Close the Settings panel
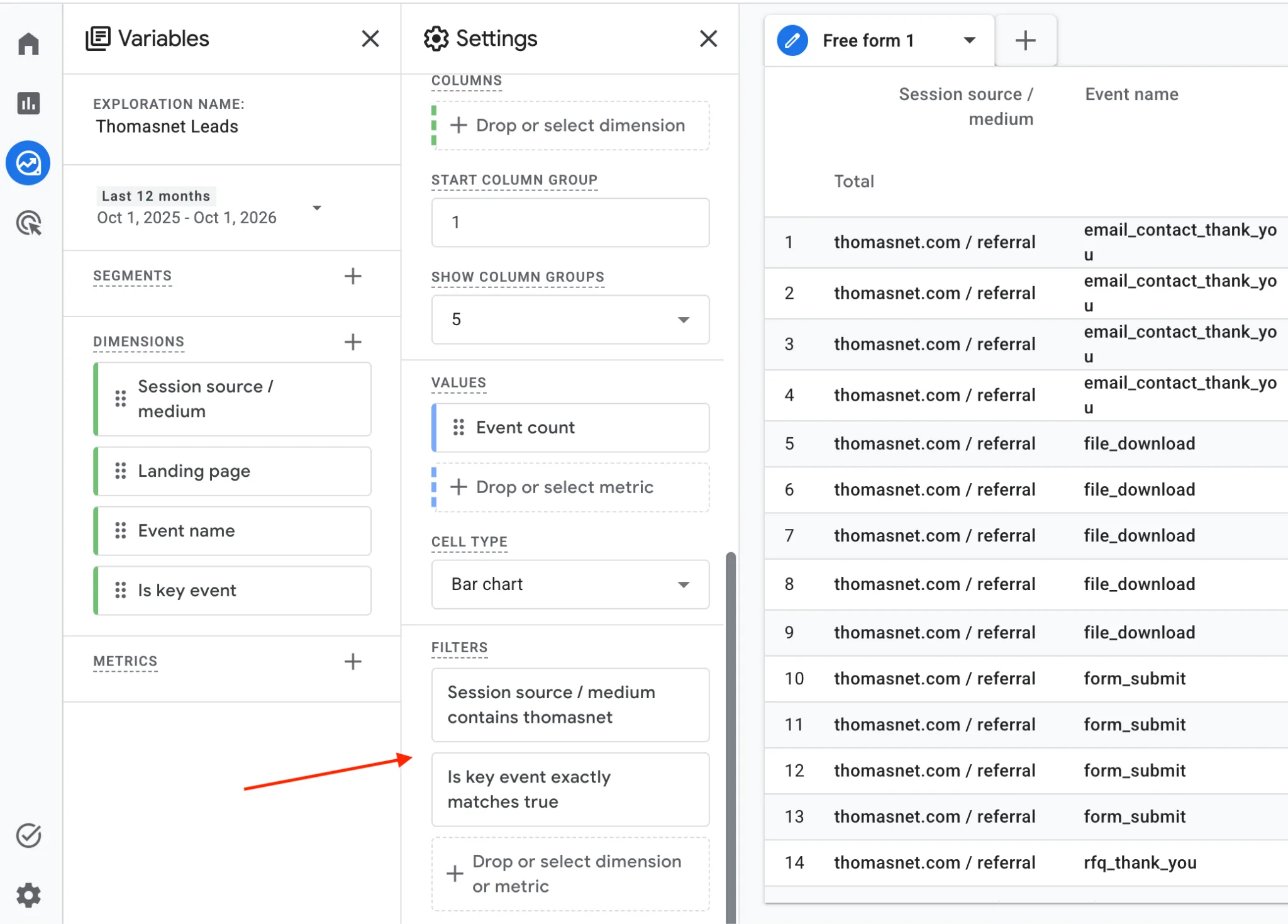This screenshot has width=1288, height=924. pos(708,38)
